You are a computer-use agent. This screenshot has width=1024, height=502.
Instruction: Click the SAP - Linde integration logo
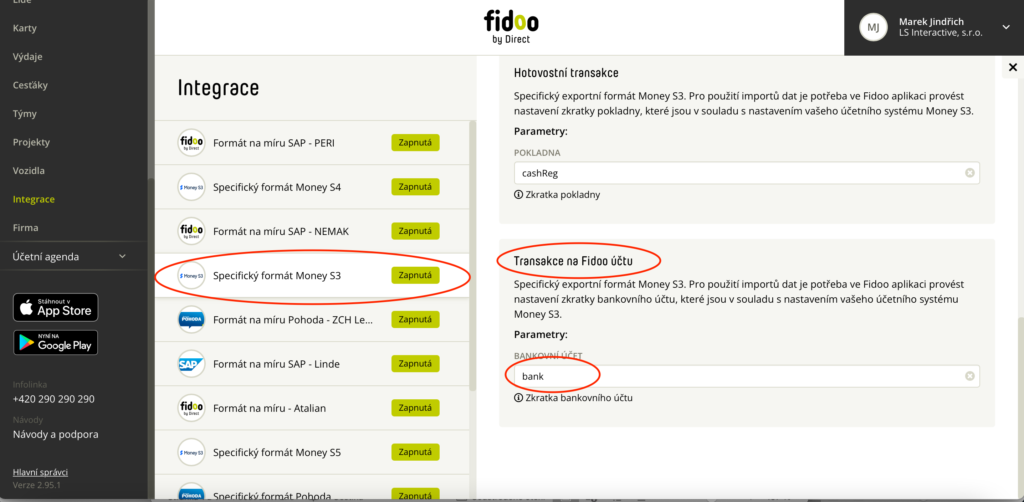click(191, 364)
